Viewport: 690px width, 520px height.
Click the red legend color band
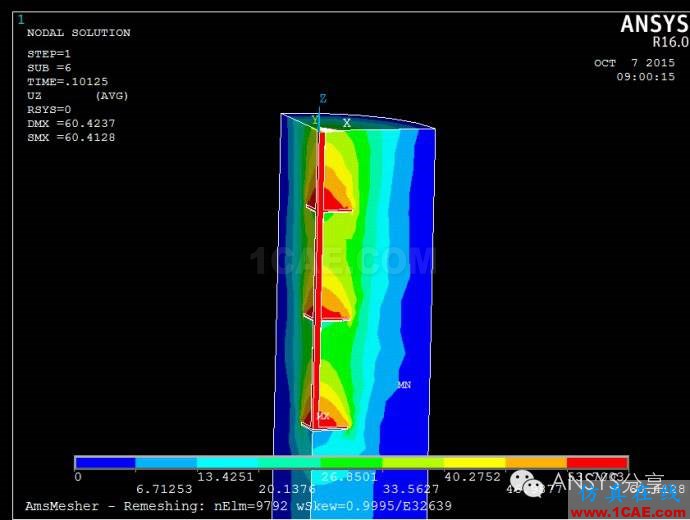point(597,463)
